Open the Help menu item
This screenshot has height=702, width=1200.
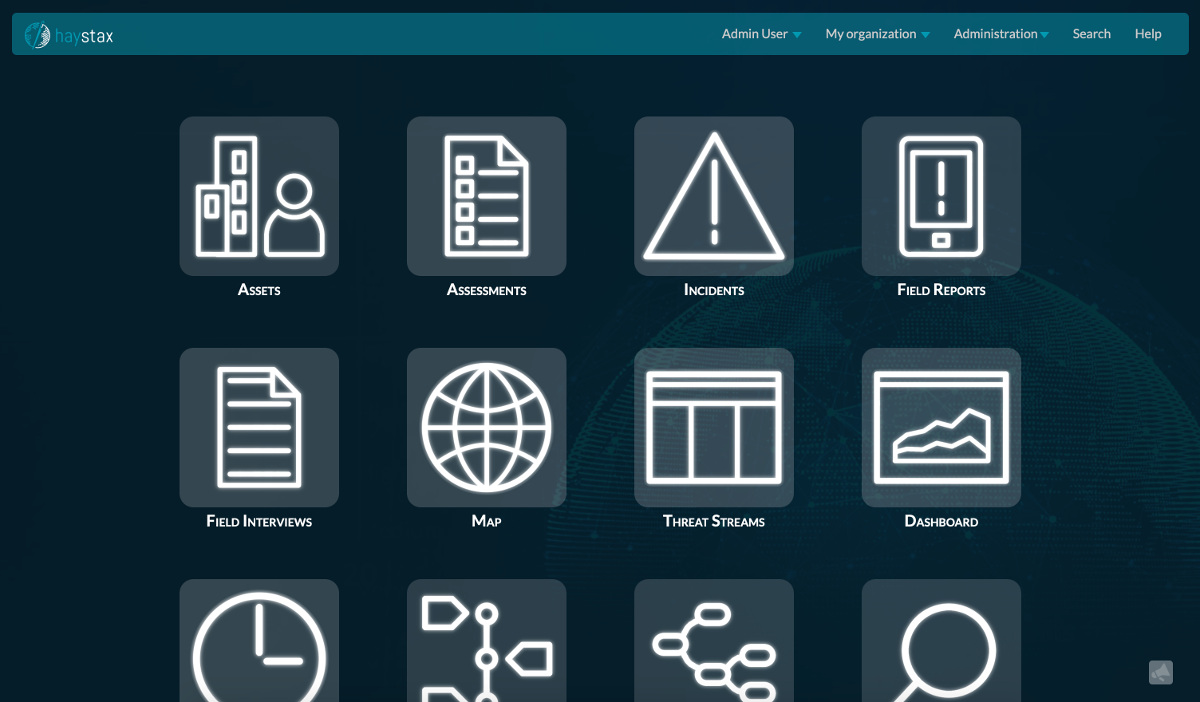point(1148,33)
